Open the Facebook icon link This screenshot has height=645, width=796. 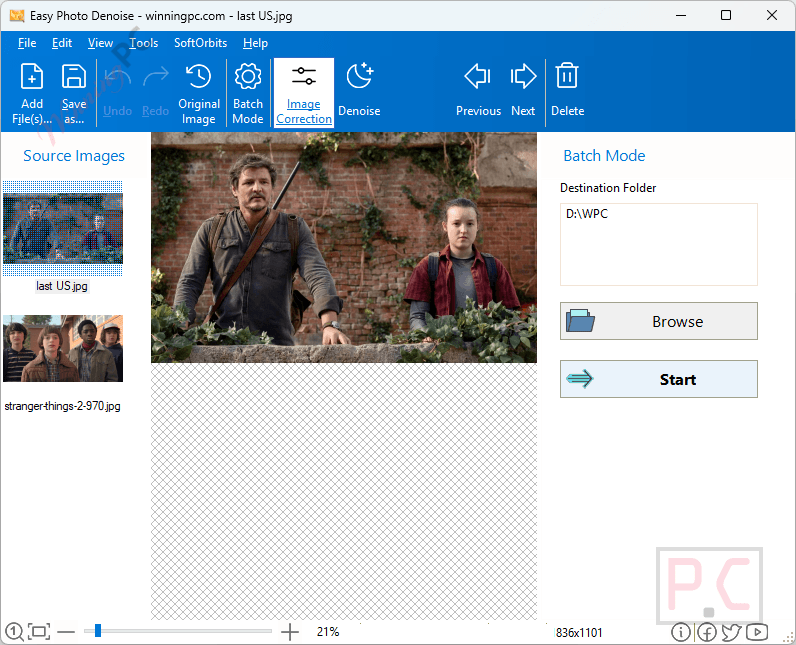[707, 632]
